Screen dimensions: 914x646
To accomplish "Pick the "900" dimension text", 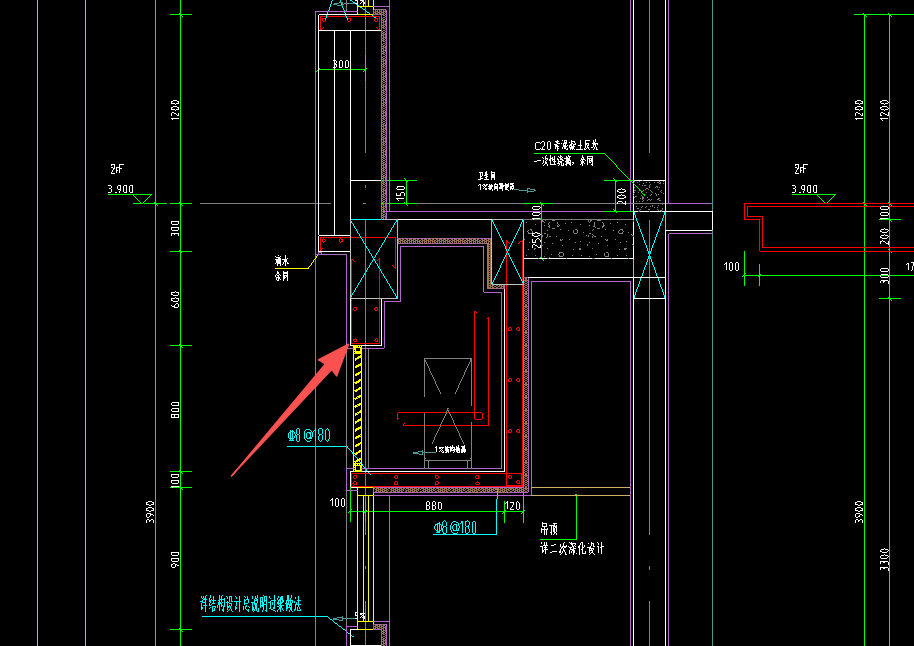I will (175, 560).
